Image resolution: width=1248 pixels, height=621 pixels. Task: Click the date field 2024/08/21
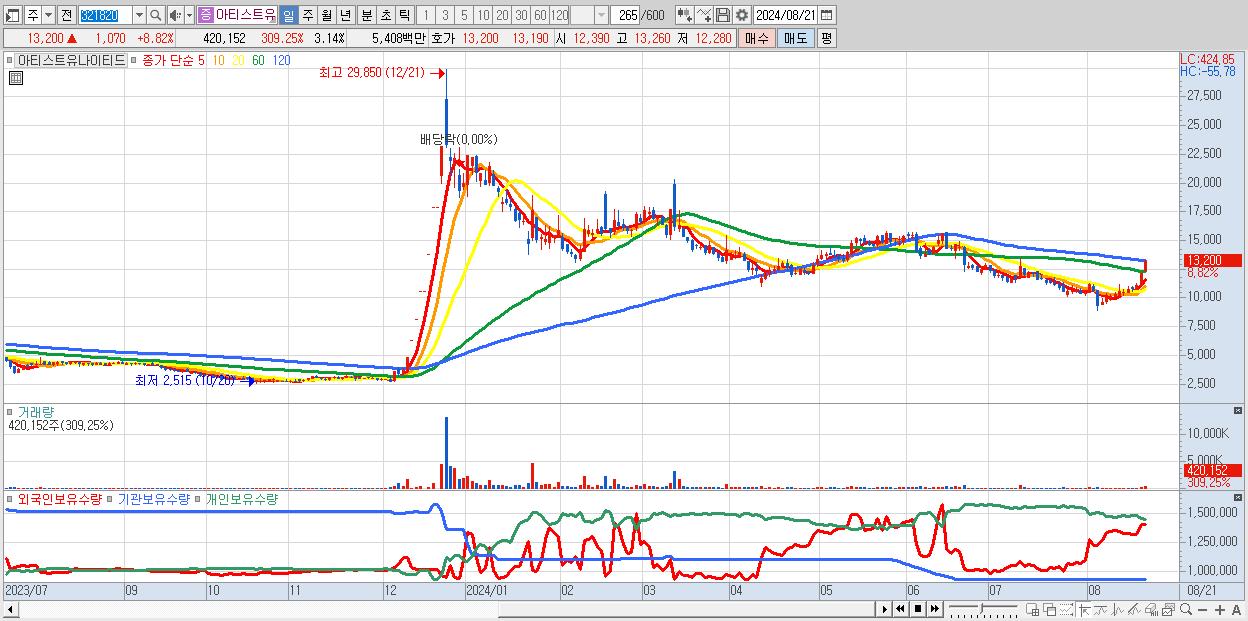[785, 15]
